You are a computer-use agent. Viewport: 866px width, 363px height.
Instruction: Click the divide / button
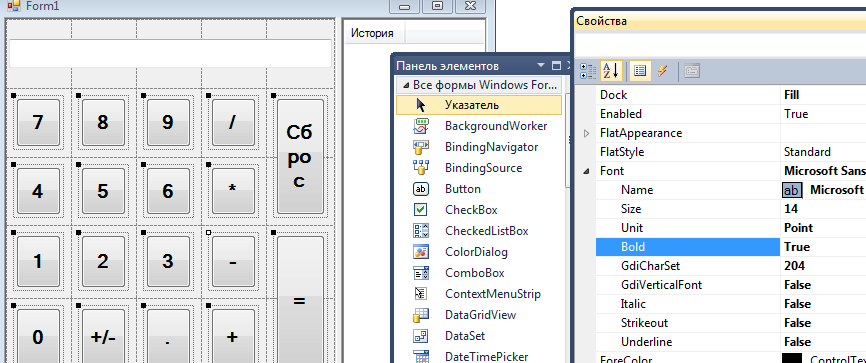[233, 122]
